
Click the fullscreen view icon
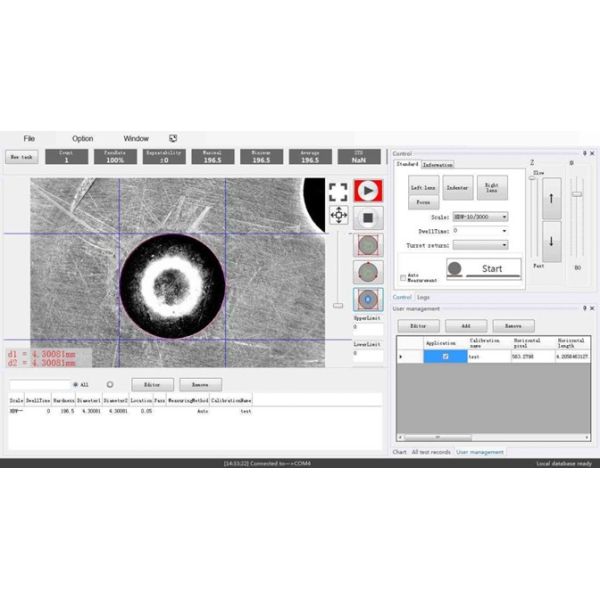pos(338,191)
